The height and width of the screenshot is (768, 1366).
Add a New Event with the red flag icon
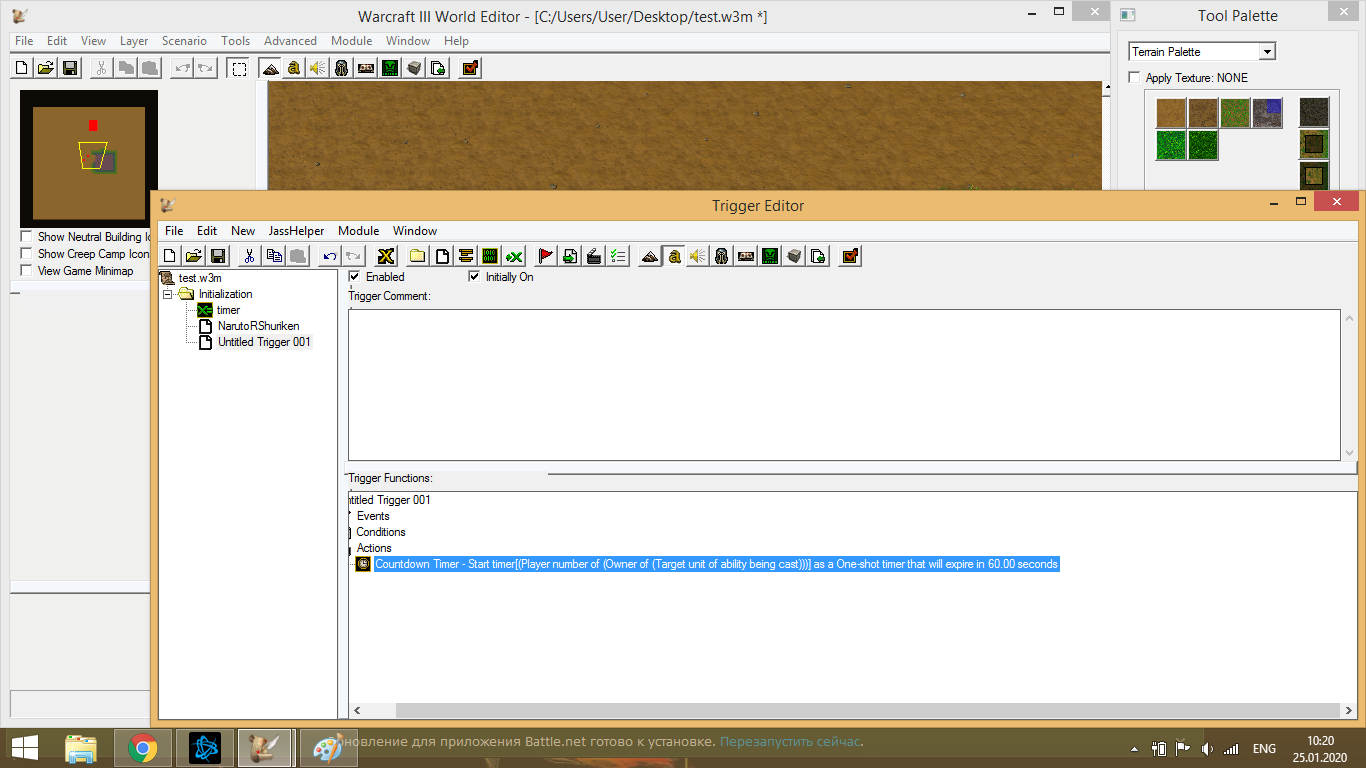tap(545, 256)
